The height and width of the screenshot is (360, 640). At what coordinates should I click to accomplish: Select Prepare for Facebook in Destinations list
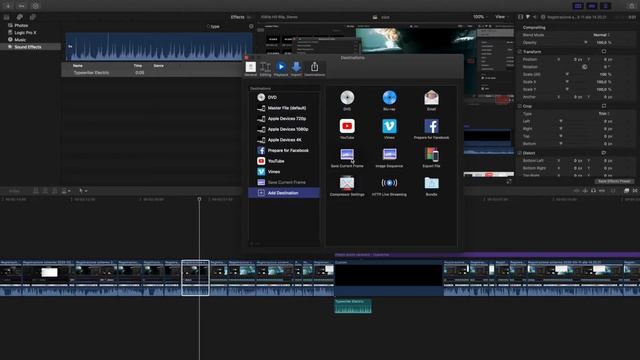click(284, 150)
